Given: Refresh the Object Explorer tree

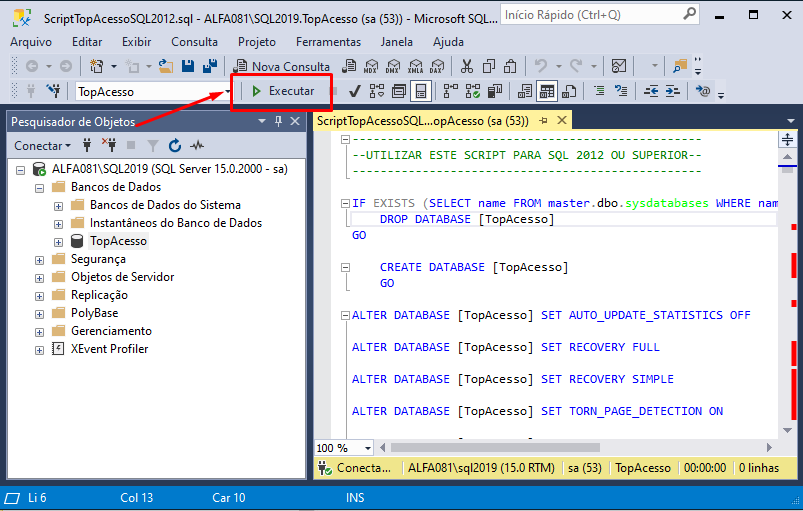Looking at the screenshot, I should (175, 145).
